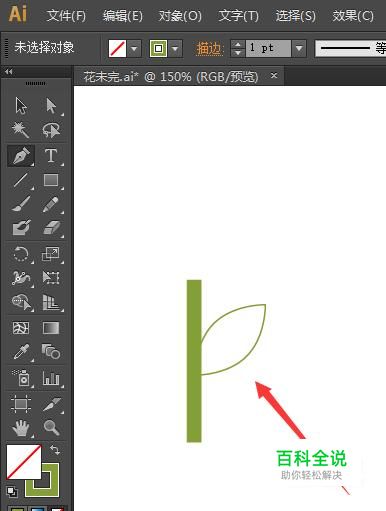Select the Scale tool
The image size is (386, 511).
[51, 254]
